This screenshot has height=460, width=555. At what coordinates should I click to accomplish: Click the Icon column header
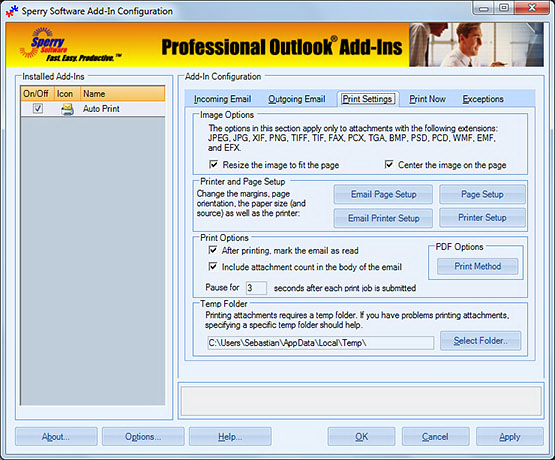click(x=67, y=94)
